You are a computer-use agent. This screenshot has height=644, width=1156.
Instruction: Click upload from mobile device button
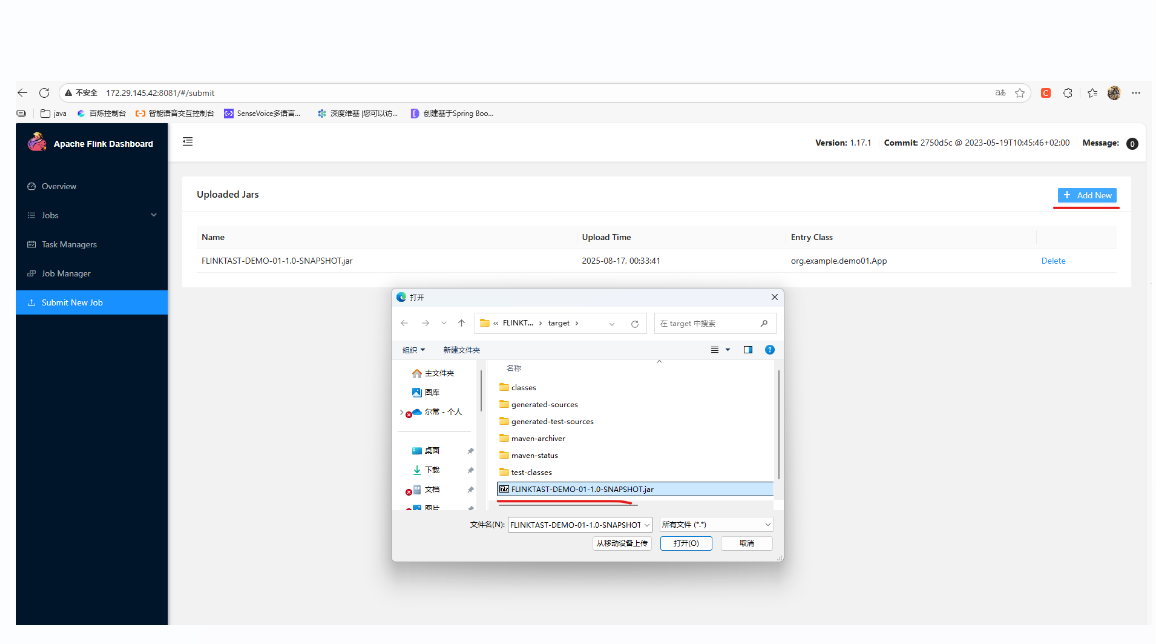(621, 544)
